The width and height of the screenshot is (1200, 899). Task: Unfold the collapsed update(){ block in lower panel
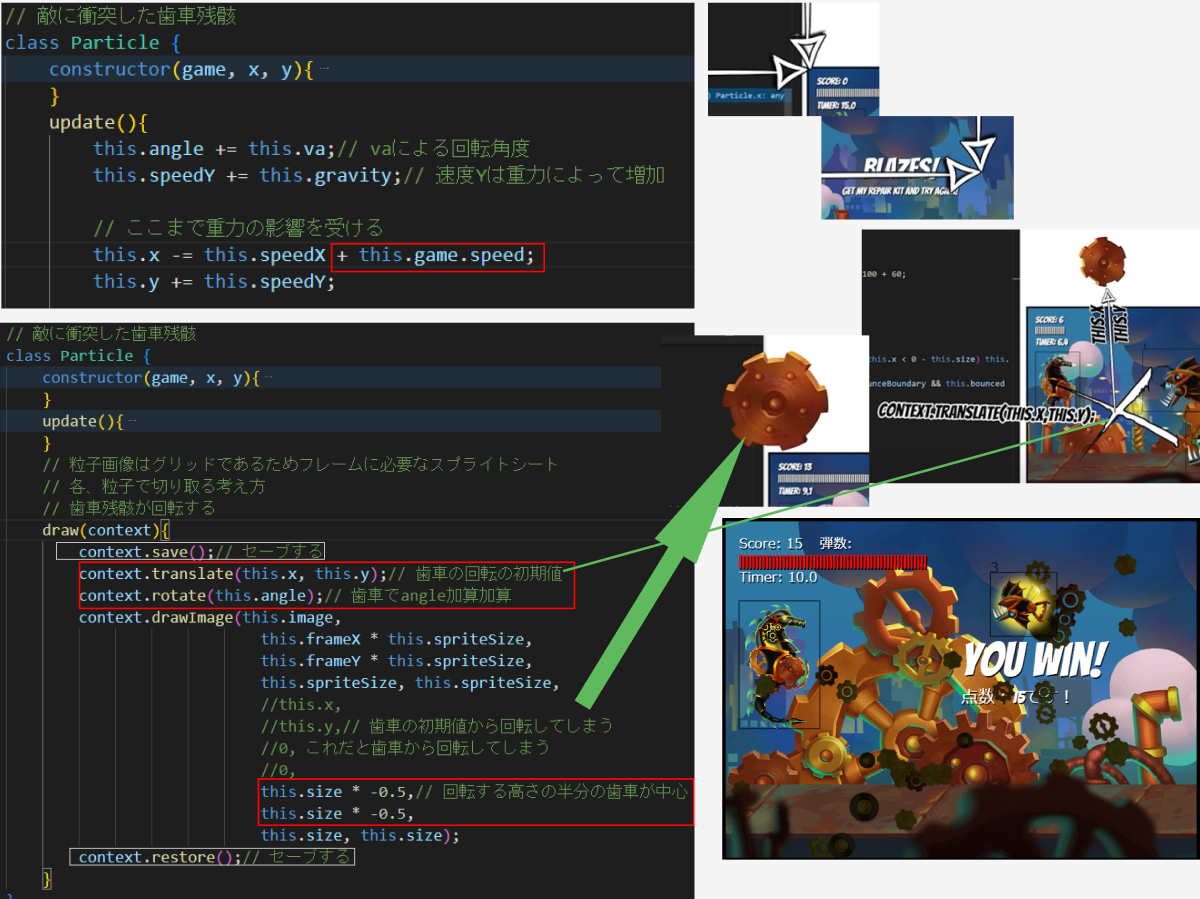click(133, 422)
